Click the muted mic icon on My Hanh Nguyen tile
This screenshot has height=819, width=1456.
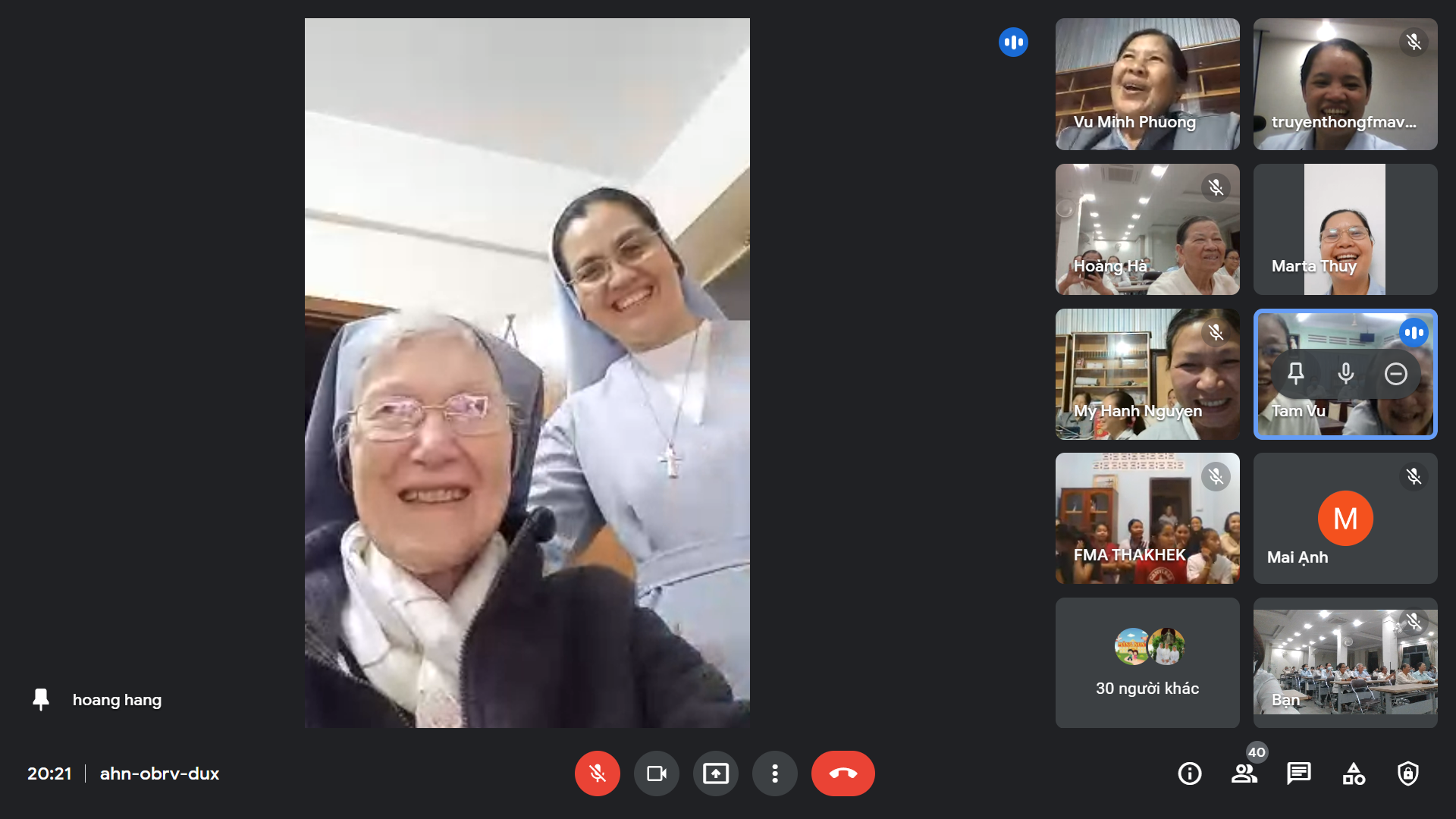click(1216, 332)
